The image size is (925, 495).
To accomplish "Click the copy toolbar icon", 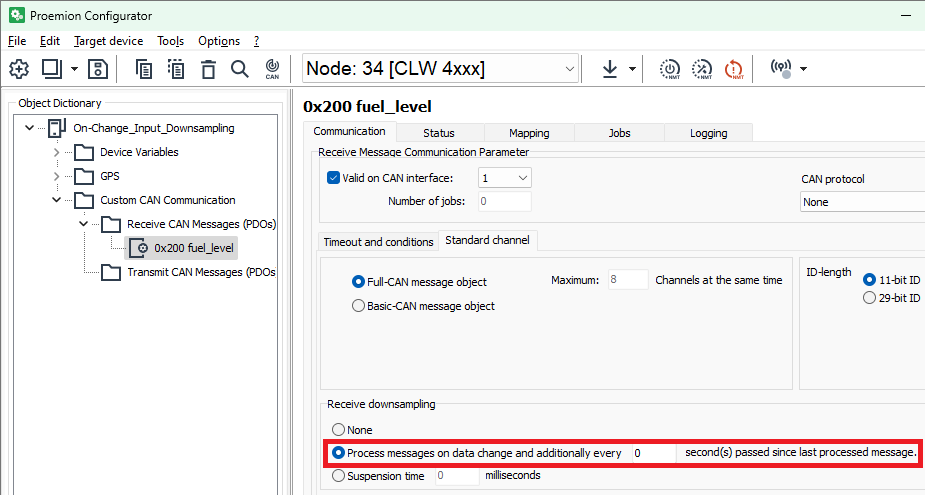I will (x=144, y=69).
